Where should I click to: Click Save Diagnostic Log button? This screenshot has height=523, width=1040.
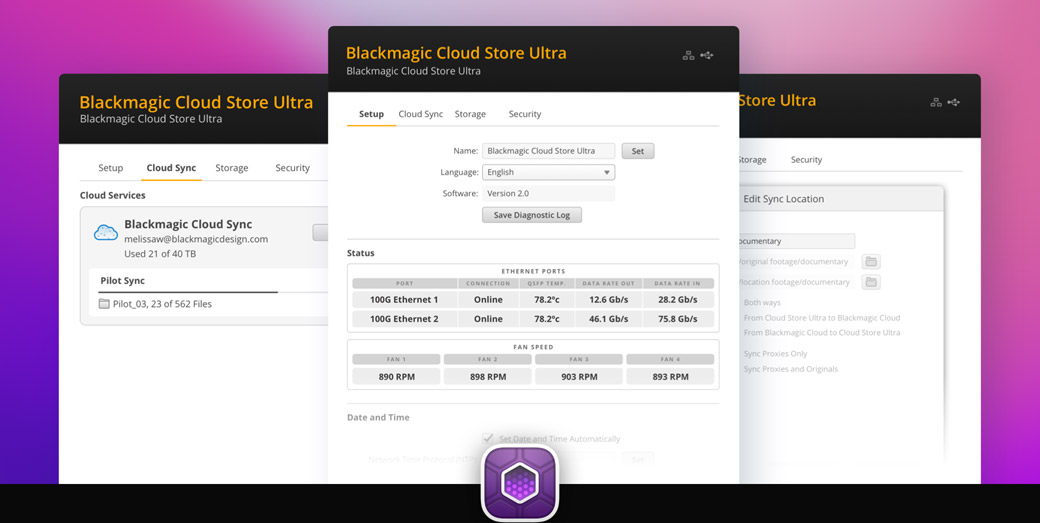[532, 215]
